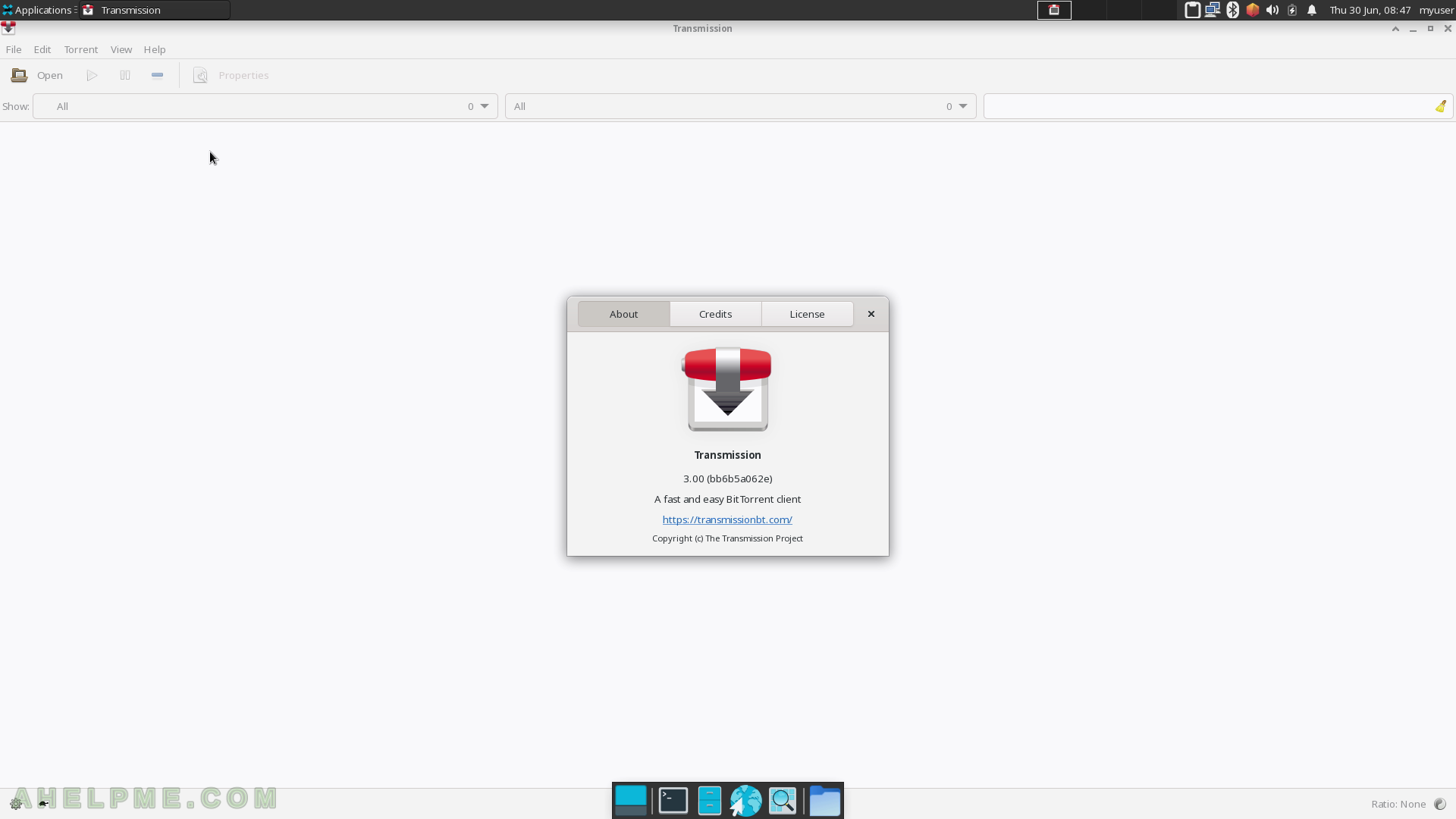Screen dimensions: 1456x819
Task: Switch to the License tab
Action: pos(808,314)
